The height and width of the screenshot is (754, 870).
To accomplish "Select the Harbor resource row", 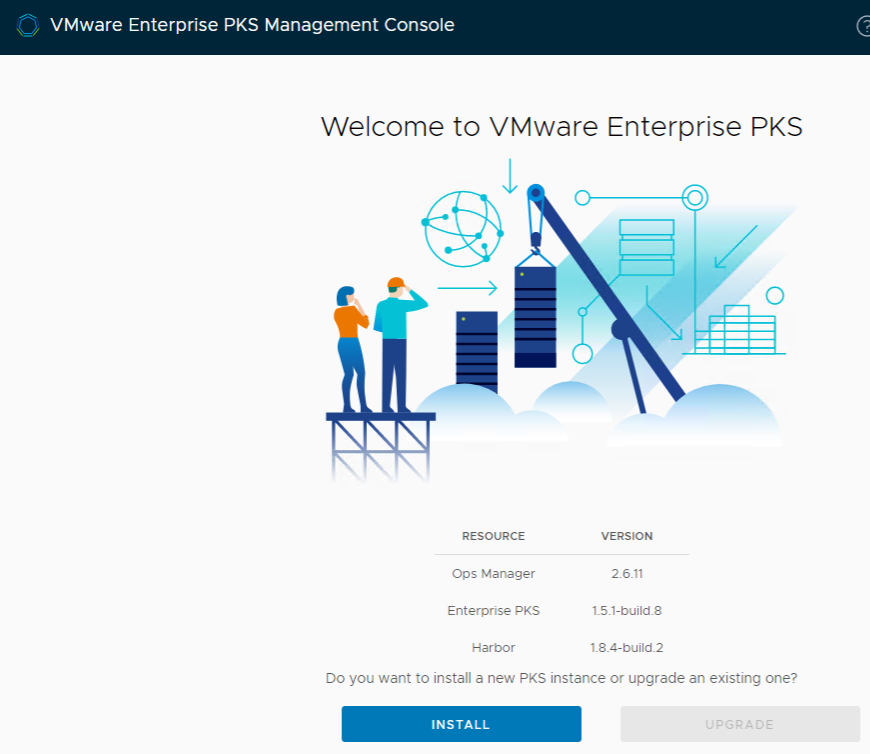I will pyautogui.click(x=493, y=647).
